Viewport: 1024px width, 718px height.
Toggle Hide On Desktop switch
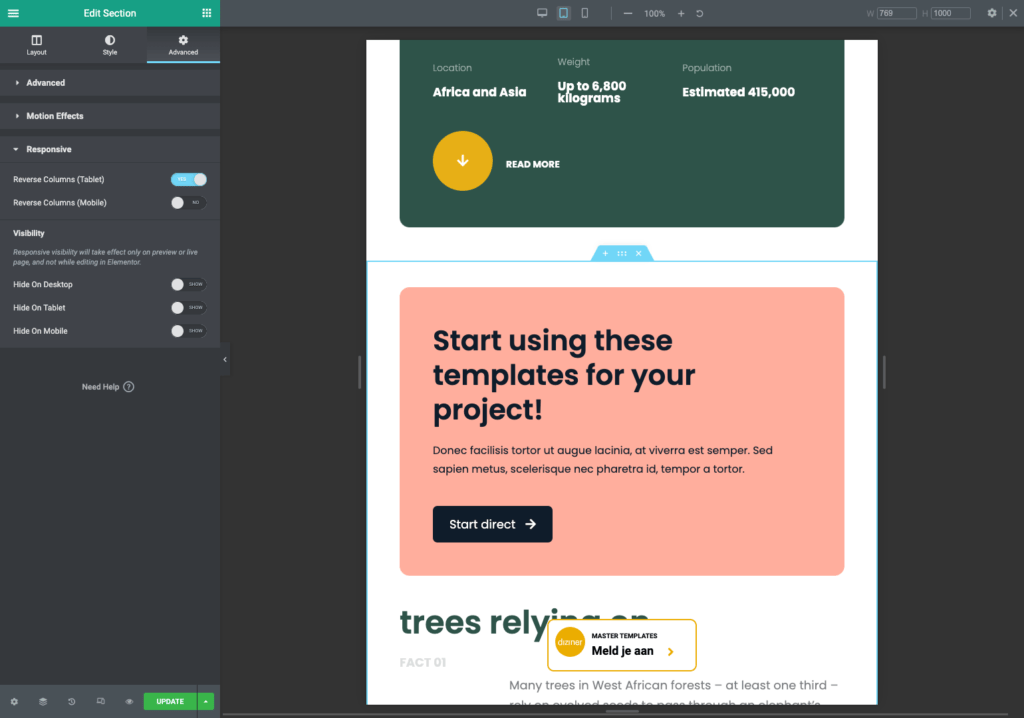pos(188,284)
